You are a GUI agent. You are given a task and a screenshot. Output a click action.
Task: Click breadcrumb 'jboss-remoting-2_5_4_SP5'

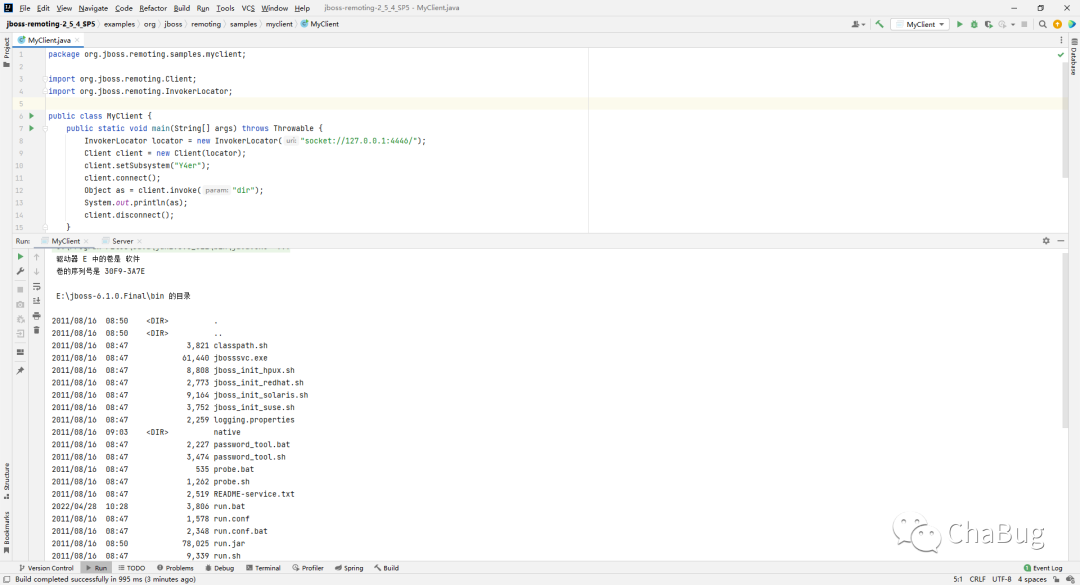(x=51, y=24)
